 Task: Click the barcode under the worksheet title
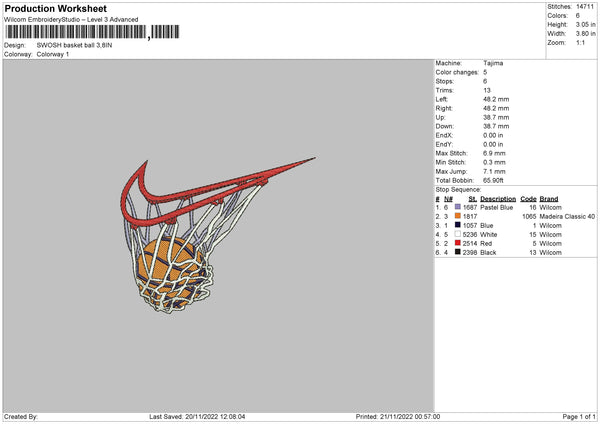point(92,32)
